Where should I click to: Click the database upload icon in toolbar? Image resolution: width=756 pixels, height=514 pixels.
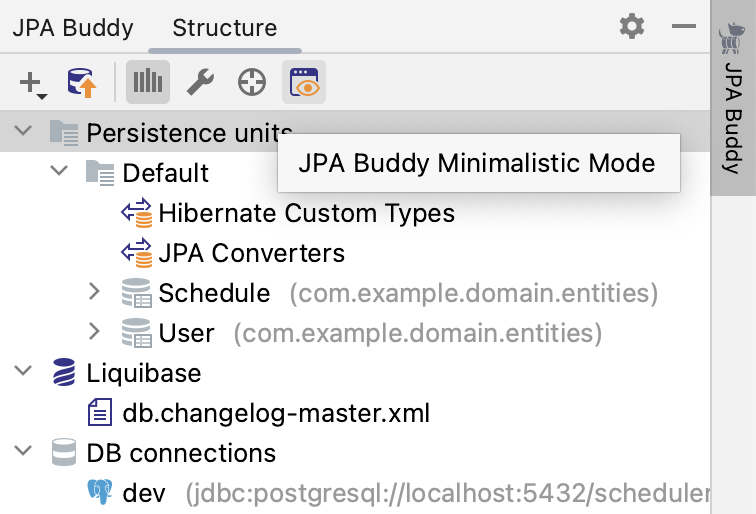click(82, 83)
